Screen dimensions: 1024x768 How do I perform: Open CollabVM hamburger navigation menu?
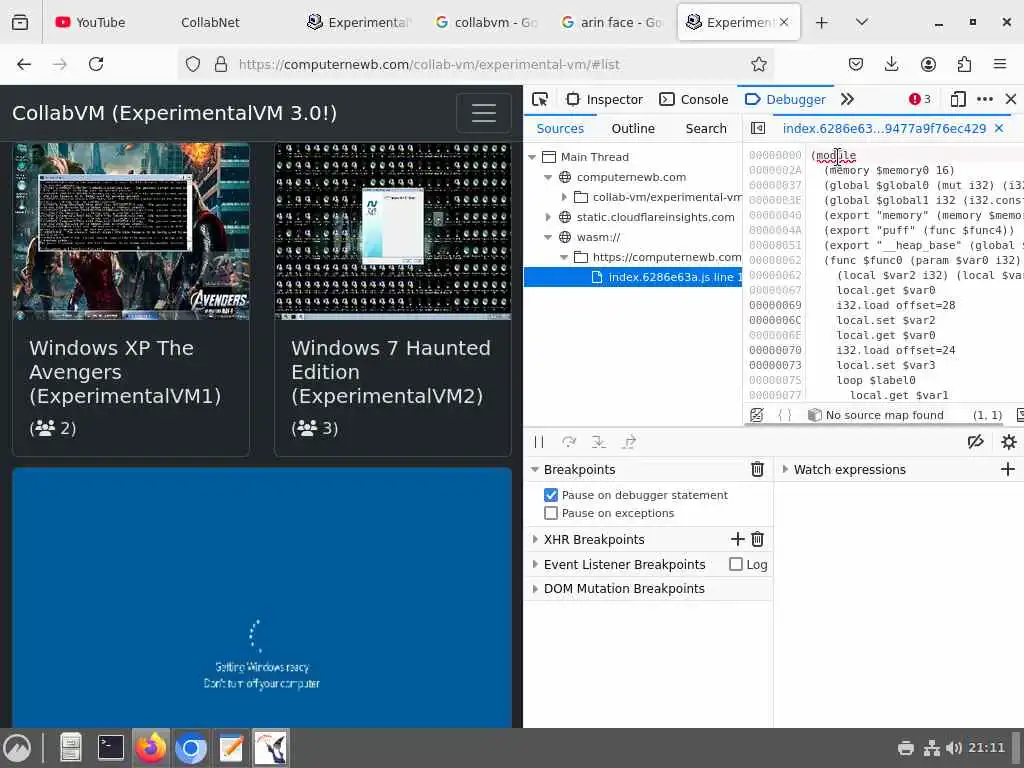point(483,113)
